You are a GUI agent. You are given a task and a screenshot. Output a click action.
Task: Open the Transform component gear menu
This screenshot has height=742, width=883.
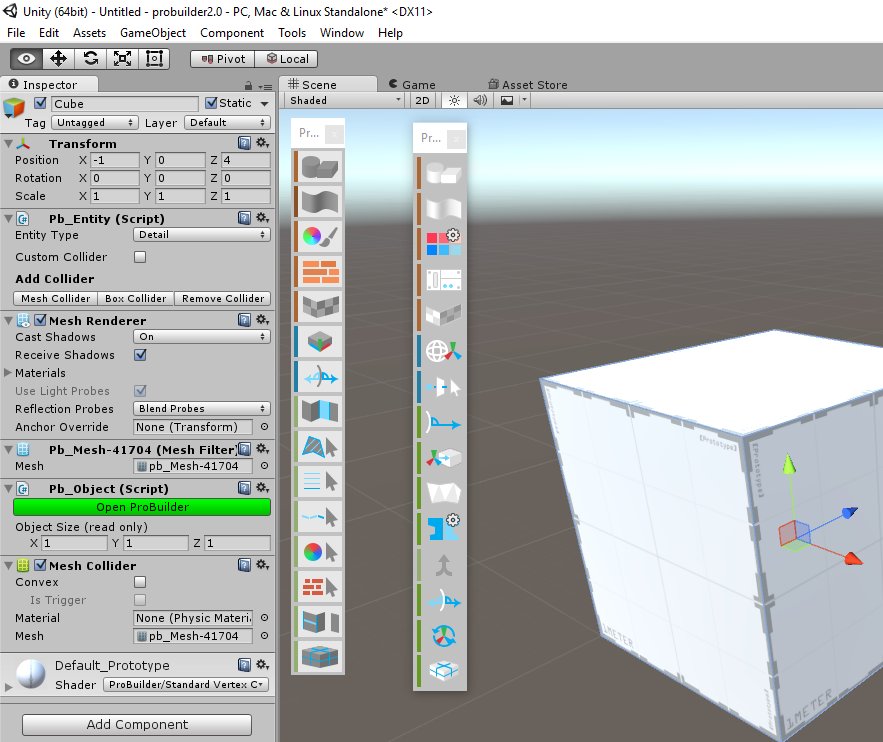click(x=262, y=143)
